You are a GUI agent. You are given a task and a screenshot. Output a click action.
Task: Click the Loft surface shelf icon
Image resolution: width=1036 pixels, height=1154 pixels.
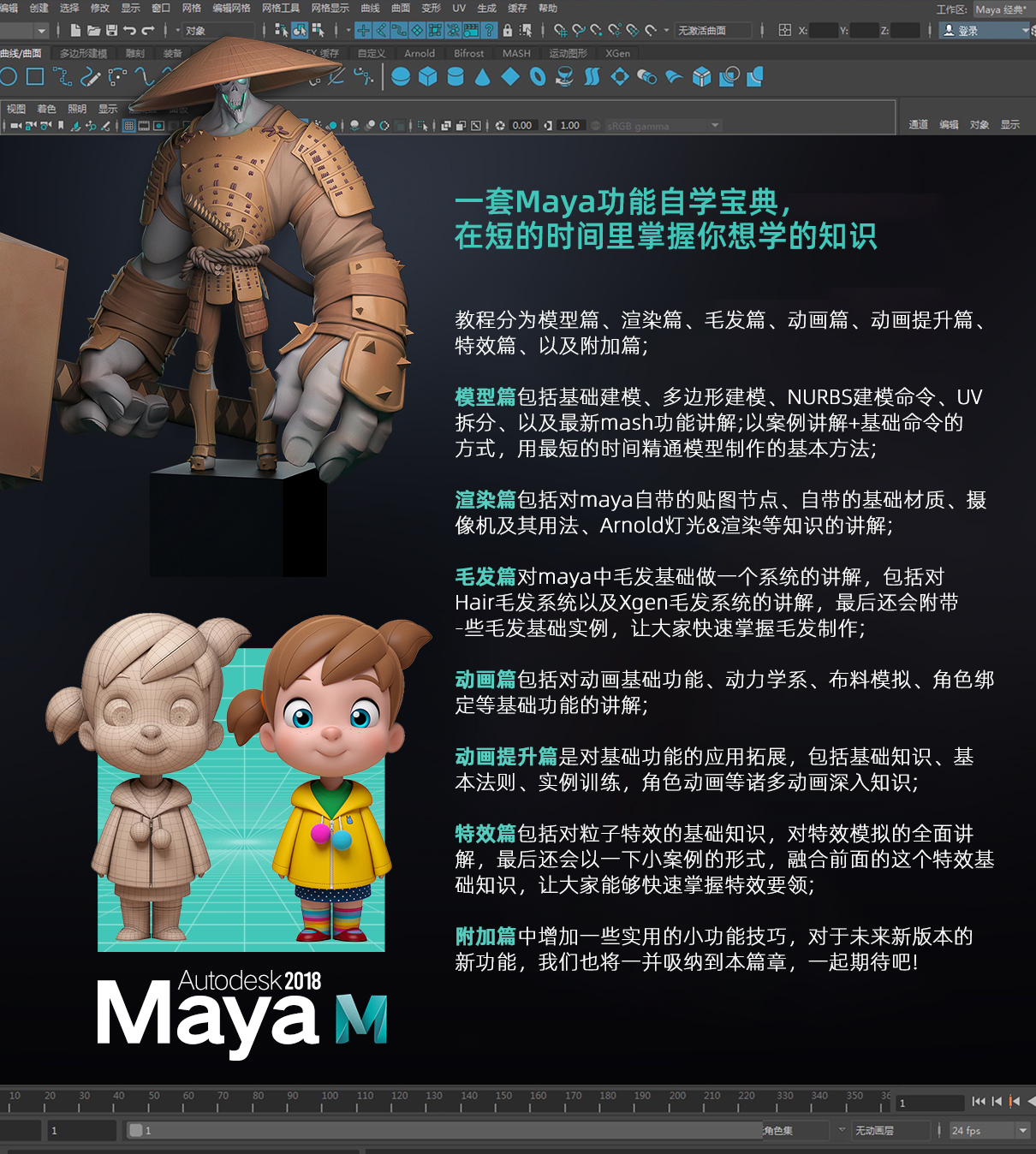[x=592, y=77]
